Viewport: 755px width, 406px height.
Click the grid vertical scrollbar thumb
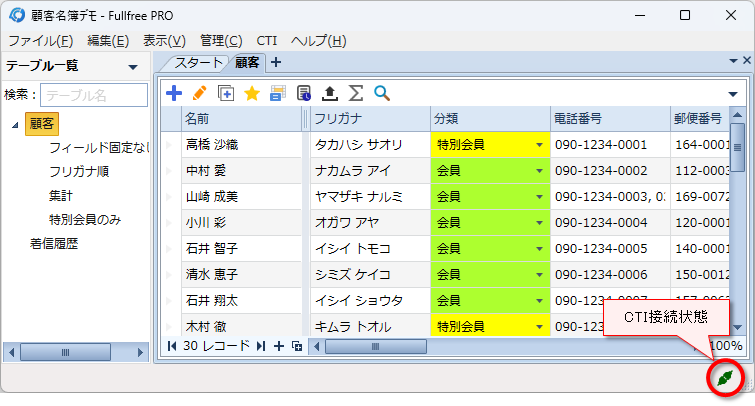(737, 147)
